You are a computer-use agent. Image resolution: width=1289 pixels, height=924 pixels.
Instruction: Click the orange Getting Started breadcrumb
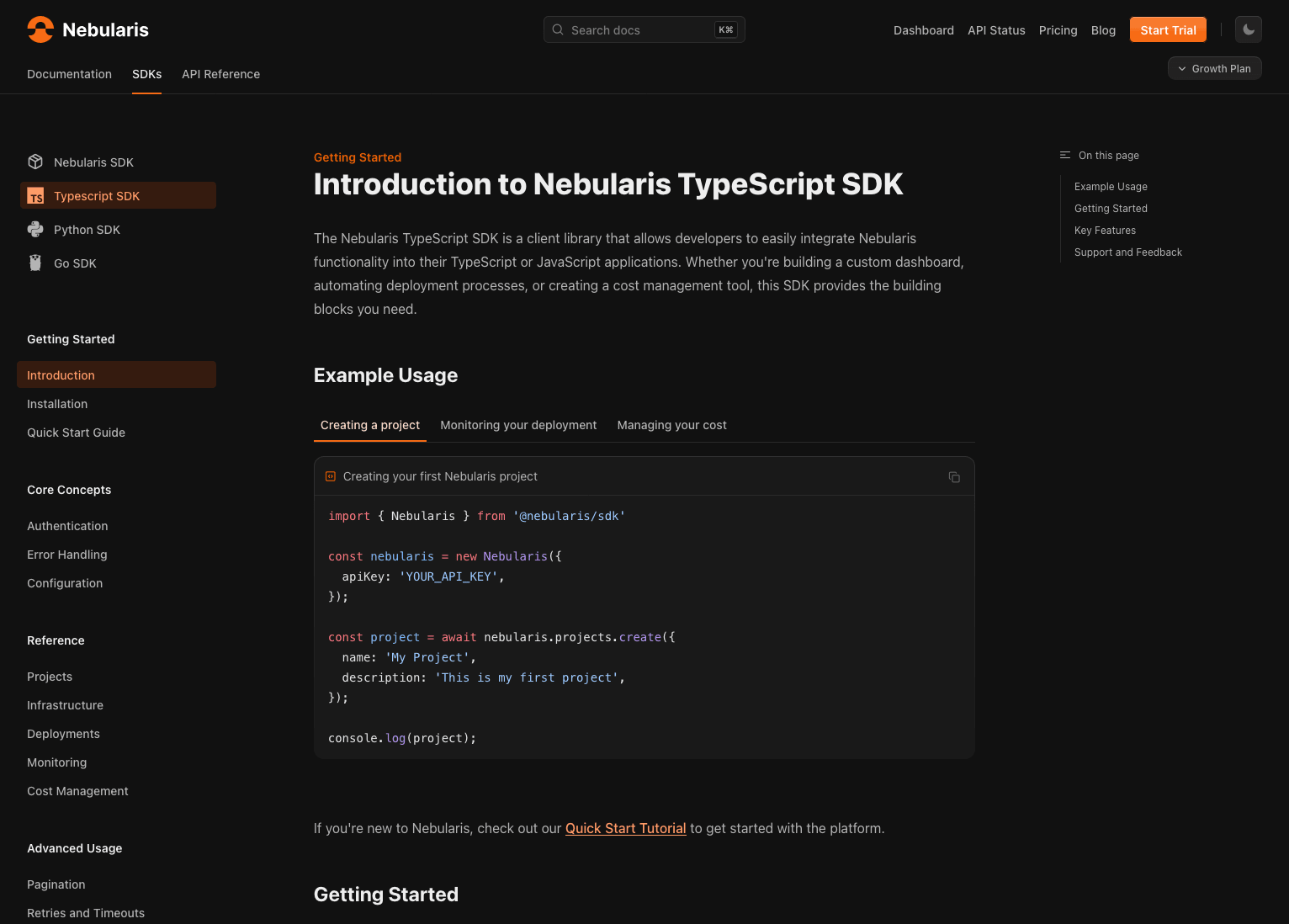(358, 157)
